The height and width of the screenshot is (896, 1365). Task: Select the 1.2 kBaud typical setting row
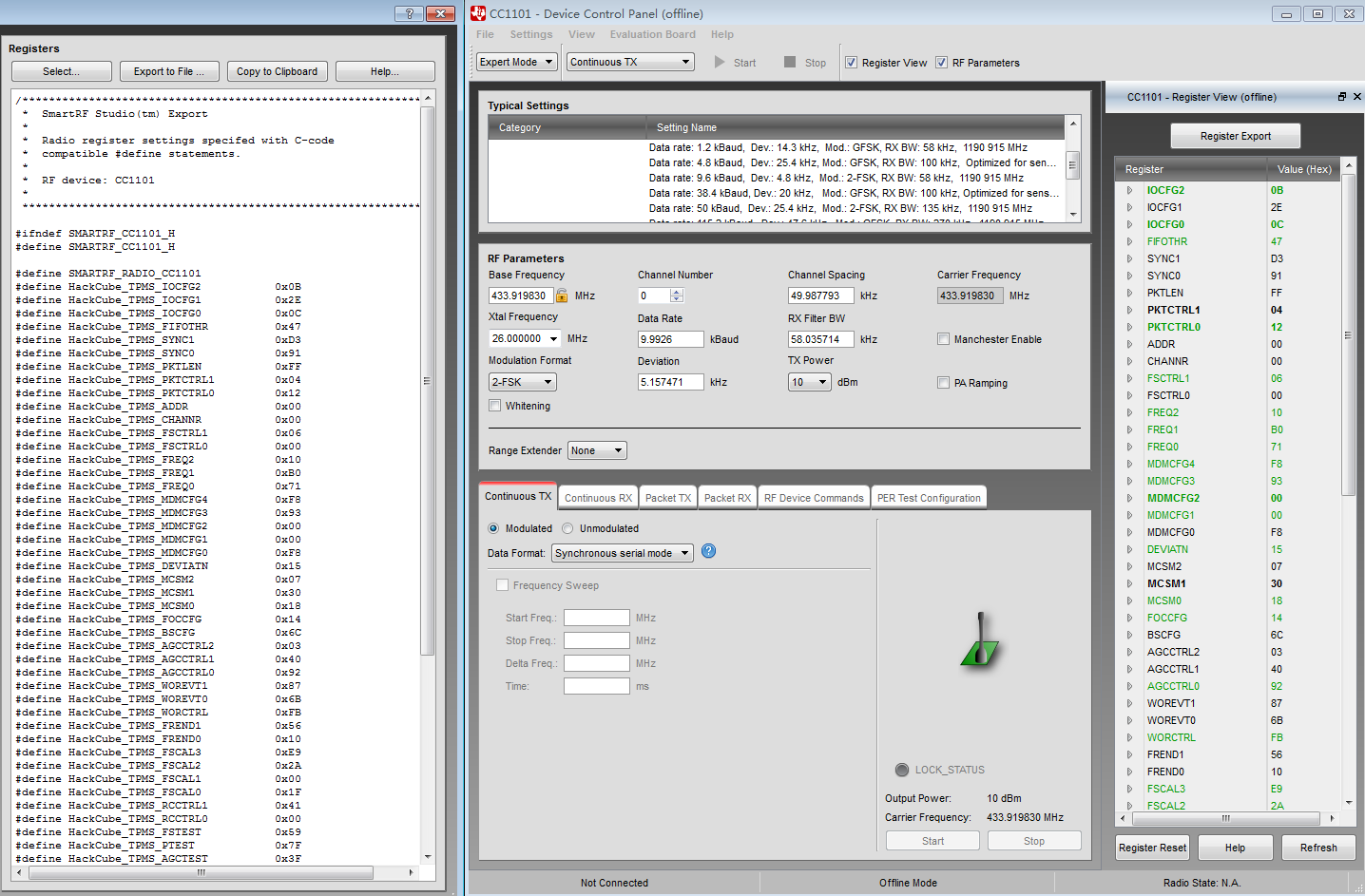[x=837, y=147]
